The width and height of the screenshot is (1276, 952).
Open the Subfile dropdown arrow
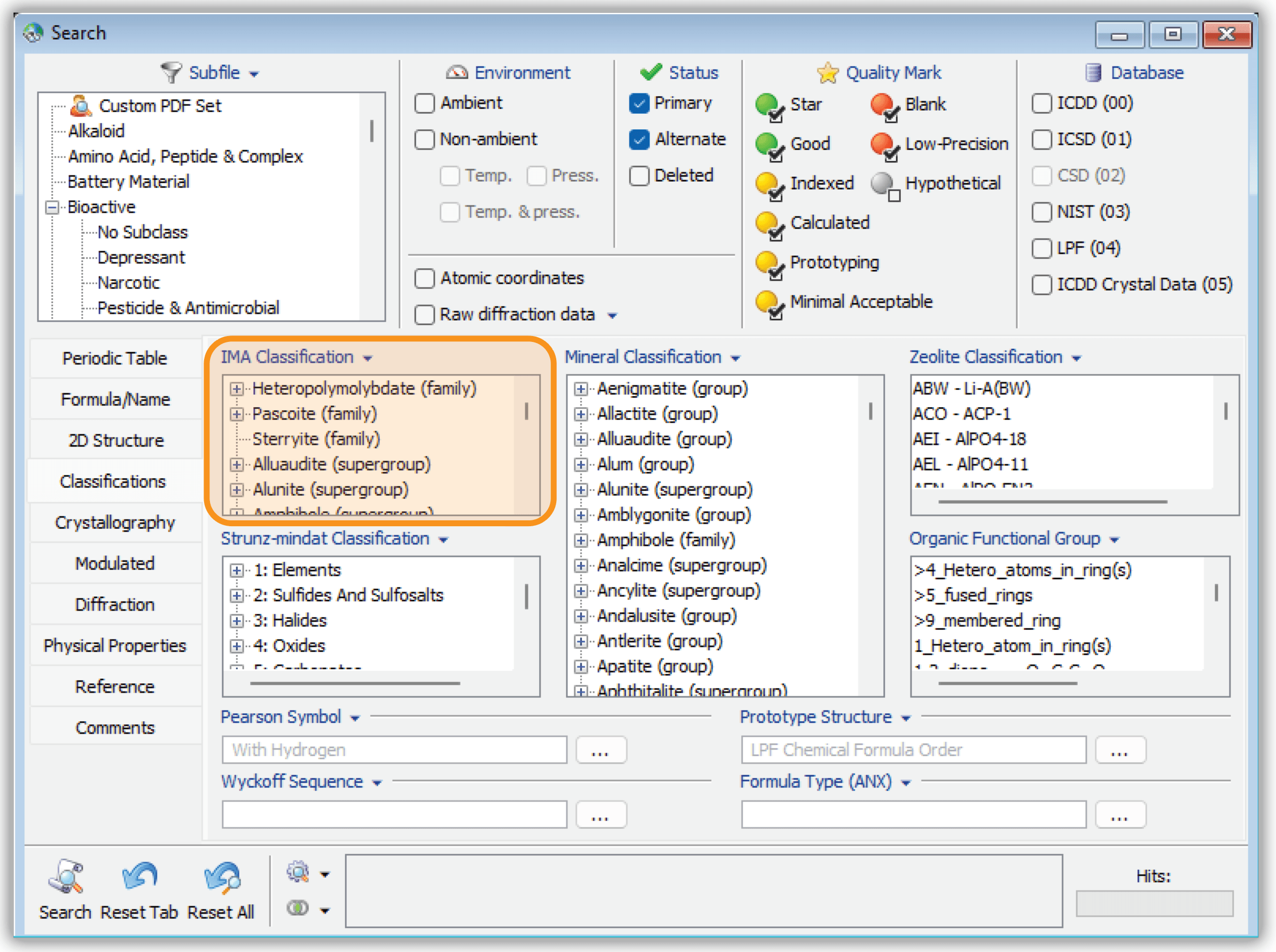254,74
